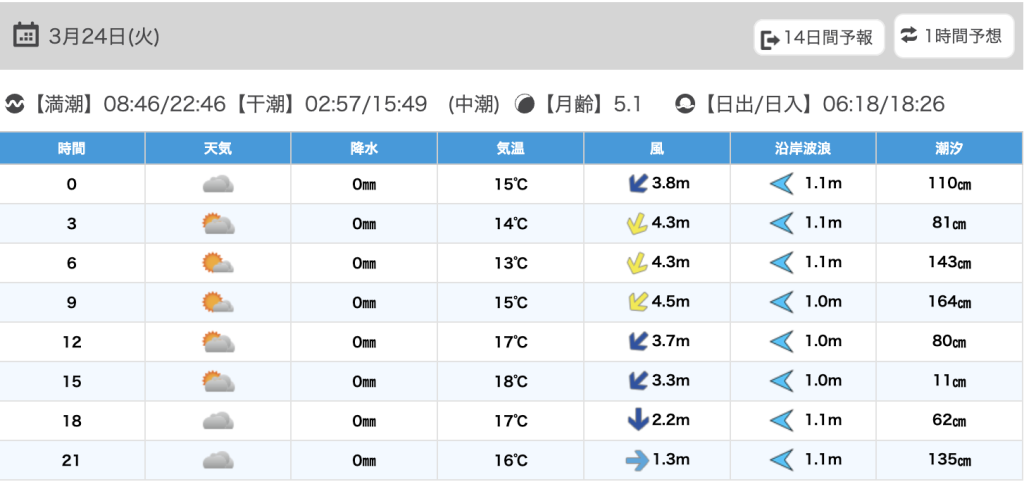Click the partly sunny icon at hour 3
The image size is (1024, 482).
click(218, 224)
